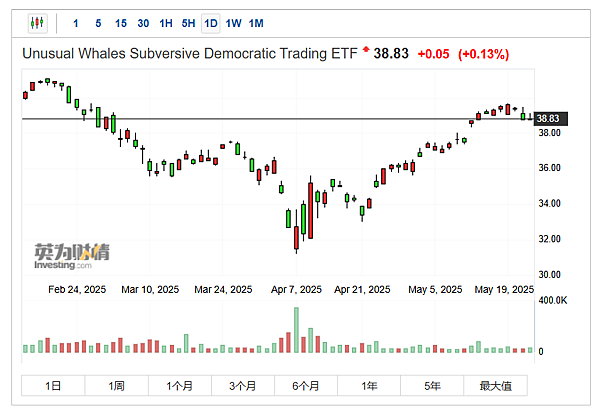Click the Mar 24, 2025 date label
Screen dimensions: 600x414
point(223,289)
